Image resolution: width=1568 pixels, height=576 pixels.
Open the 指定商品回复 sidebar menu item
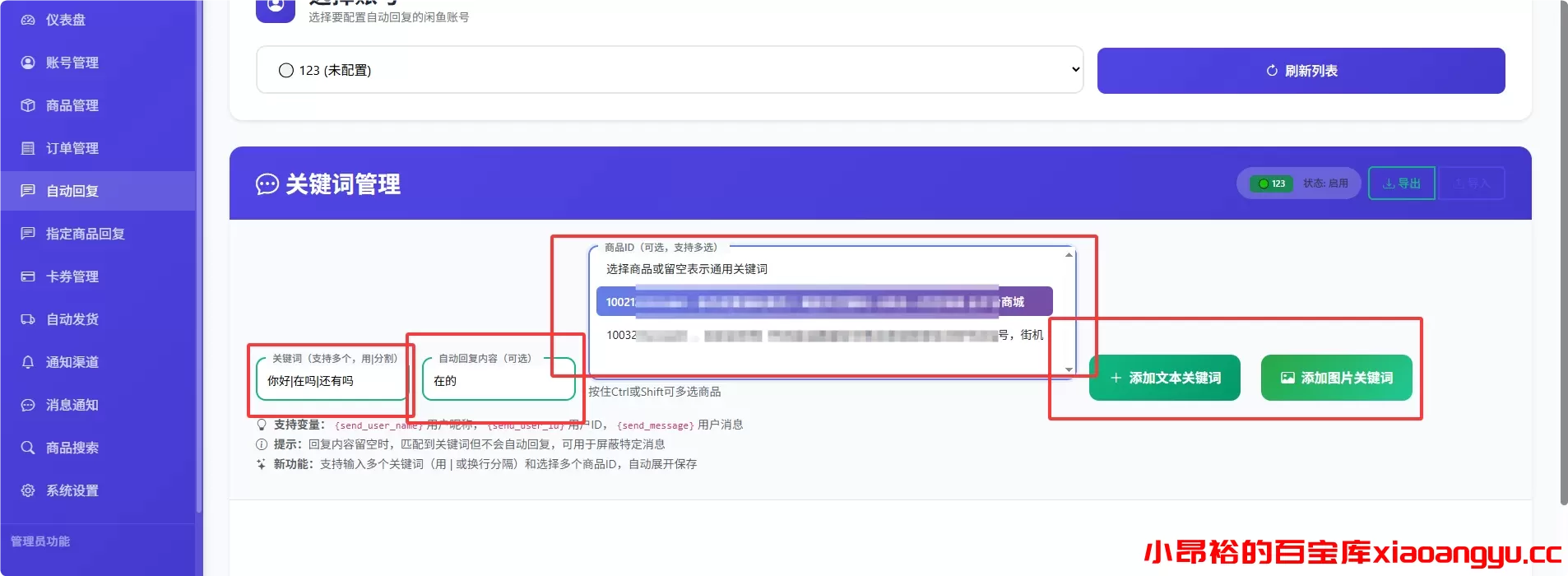98,234
